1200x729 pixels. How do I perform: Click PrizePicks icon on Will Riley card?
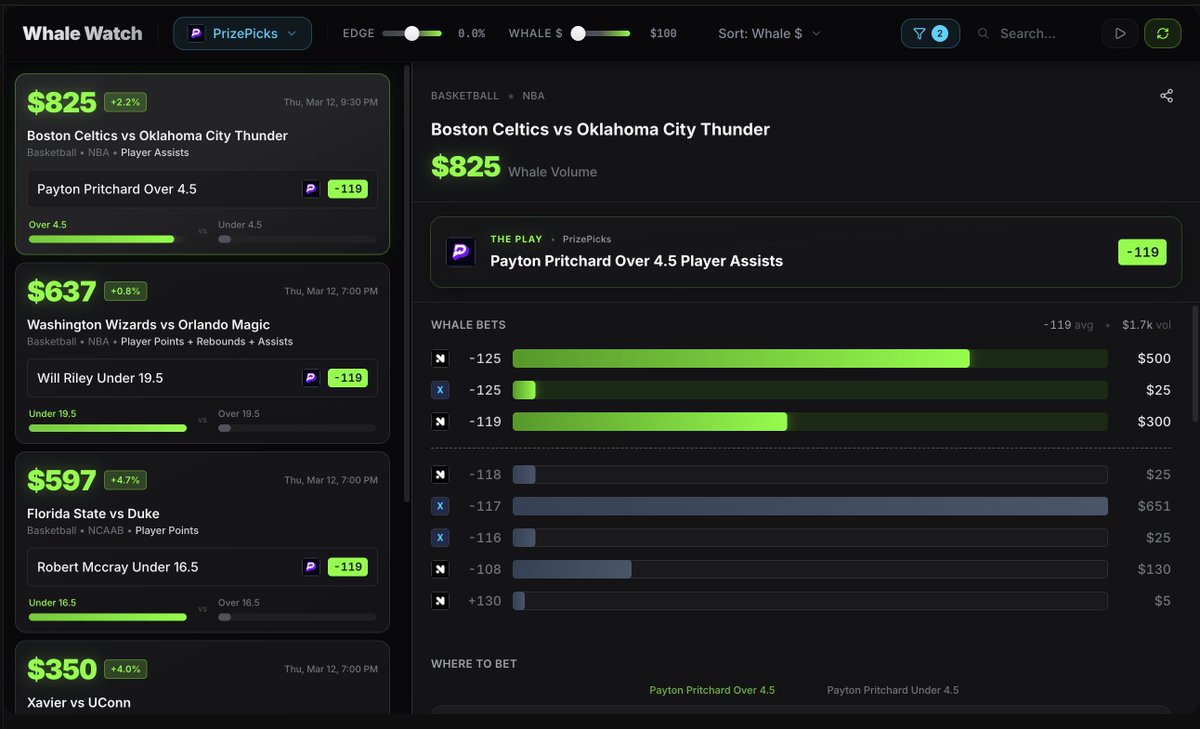coord(311,378)
